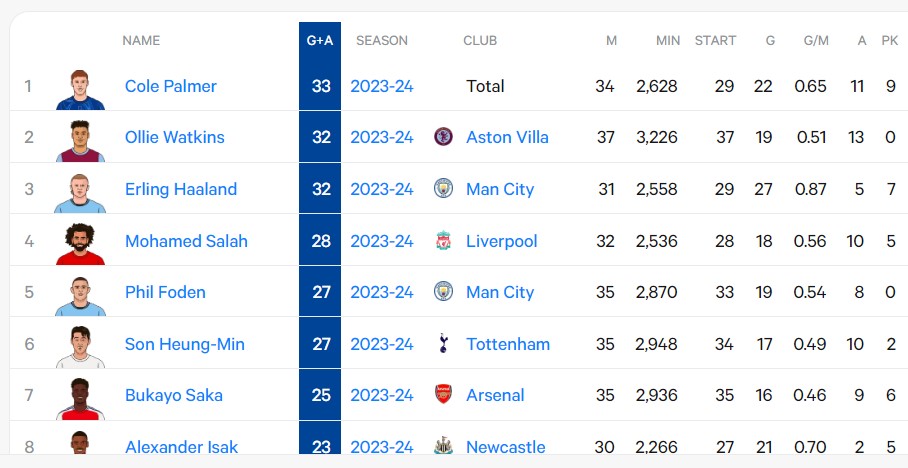Click Man City crest in Haaland's row
The width and height of the screenshot is (908, 468).
point(443,188)
